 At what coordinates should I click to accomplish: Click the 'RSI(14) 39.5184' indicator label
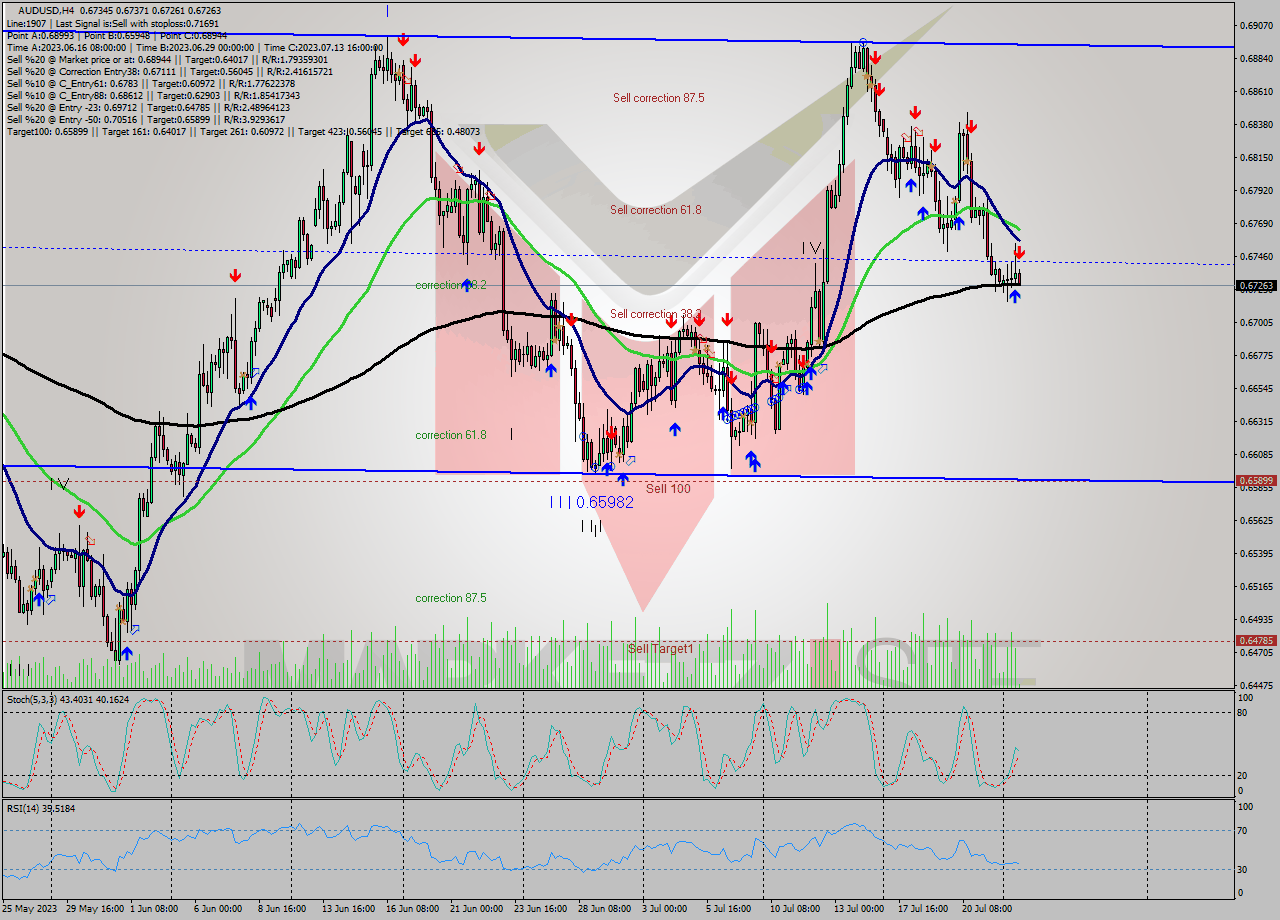point(41,808)
